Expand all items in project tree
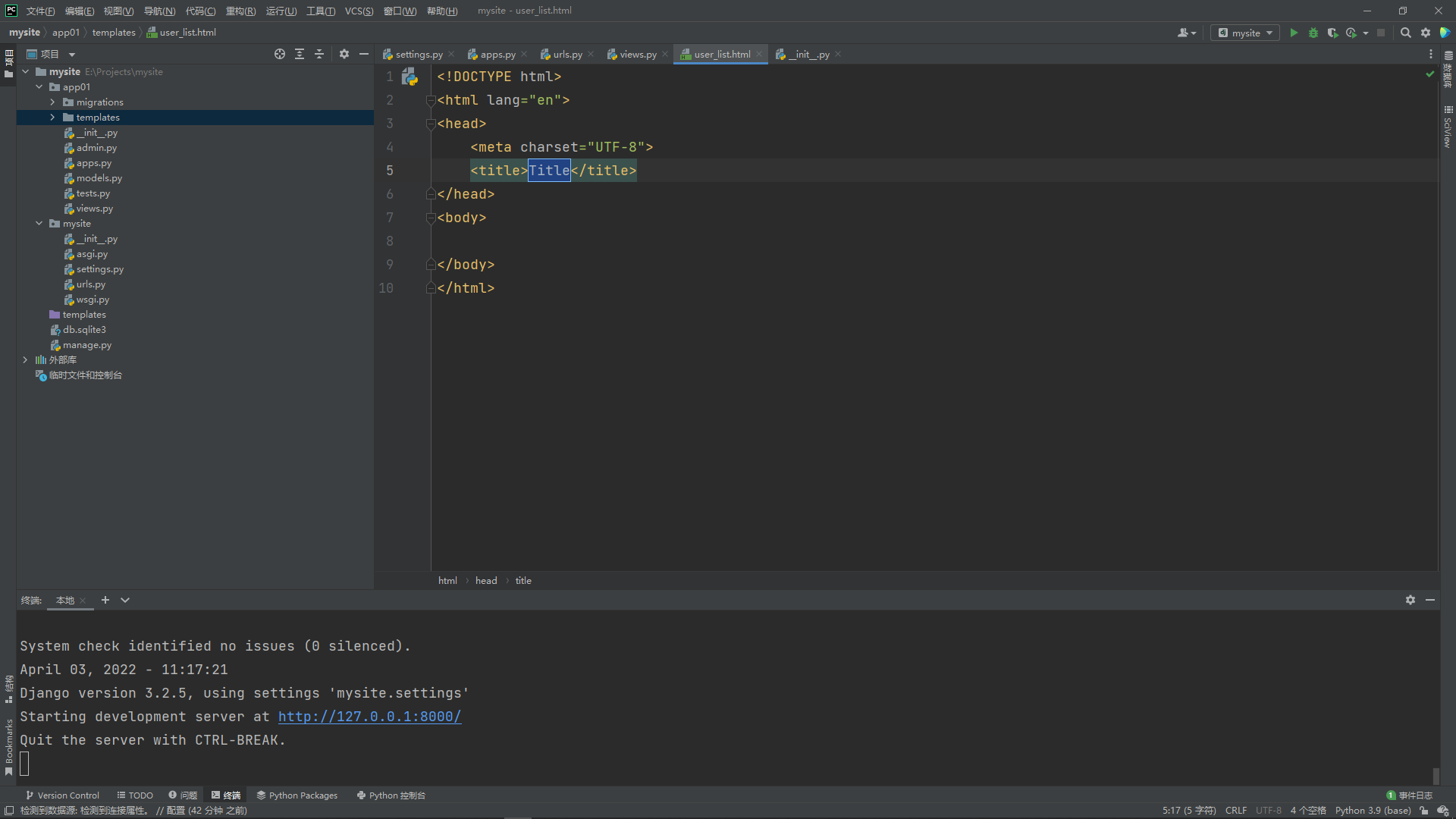The image size is (1456, 819). [300, 54]
